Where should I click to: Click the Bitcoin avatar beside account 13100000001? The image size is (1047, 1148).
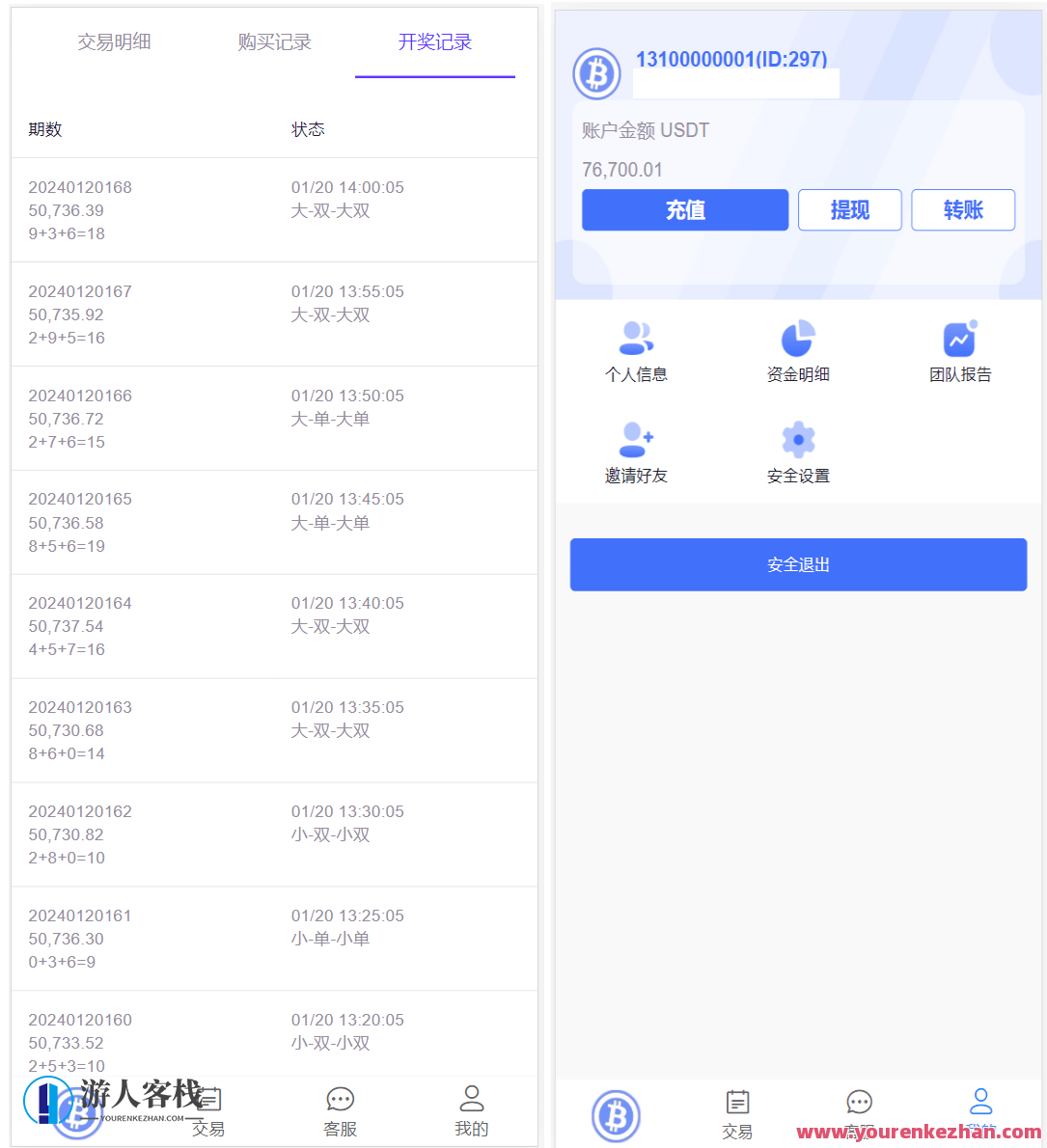point(596,73)
